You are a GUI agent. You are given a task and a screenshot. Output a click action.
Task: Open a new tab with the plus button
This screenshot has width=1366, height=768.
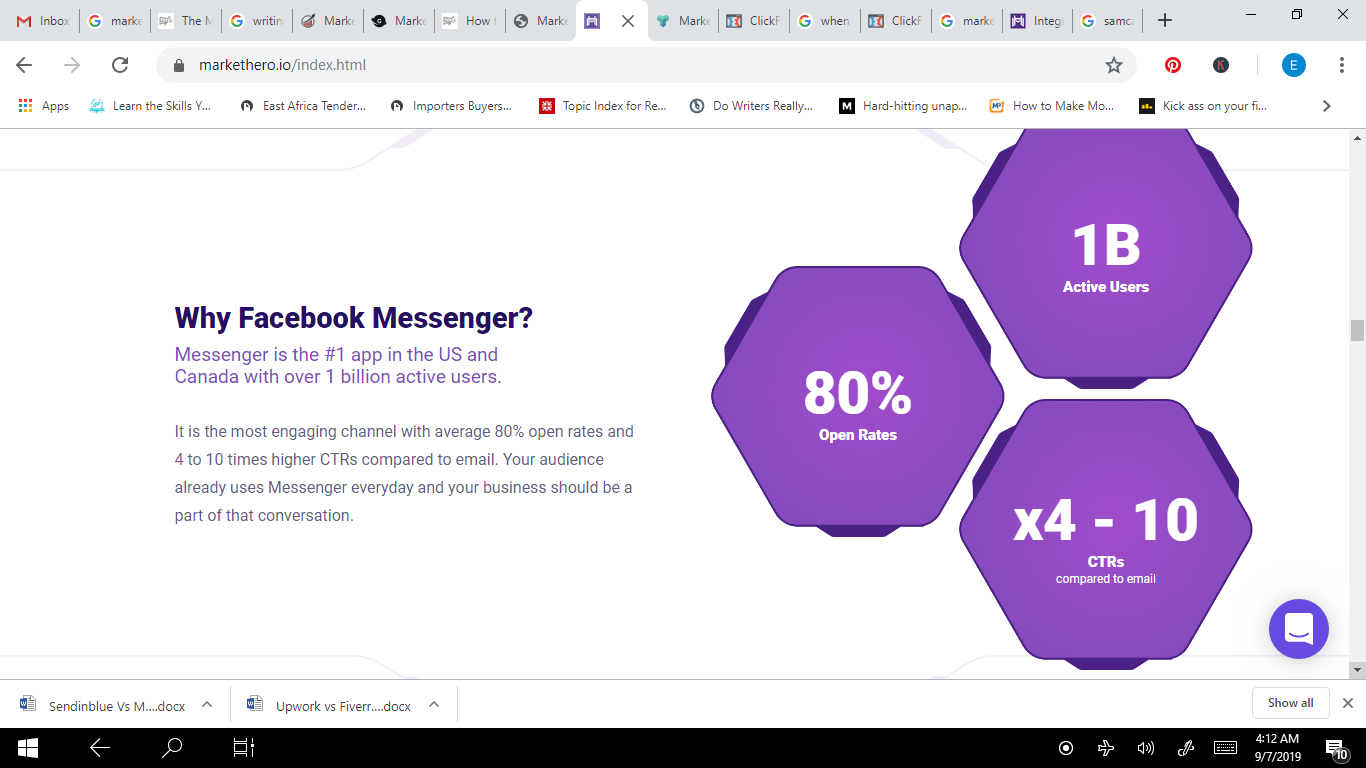point(1164,21)
